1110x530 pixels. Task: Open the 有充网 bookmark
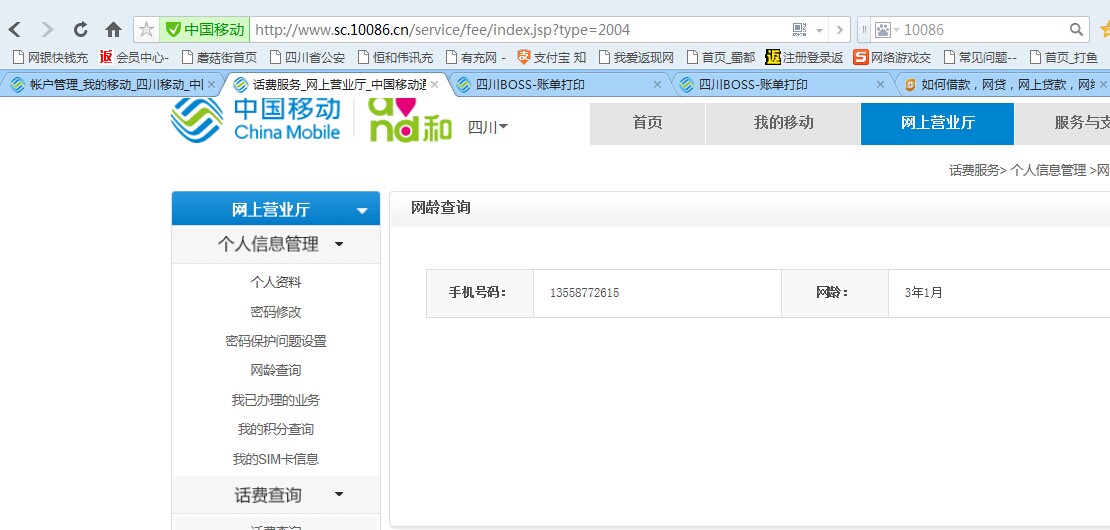pos(476,57)
